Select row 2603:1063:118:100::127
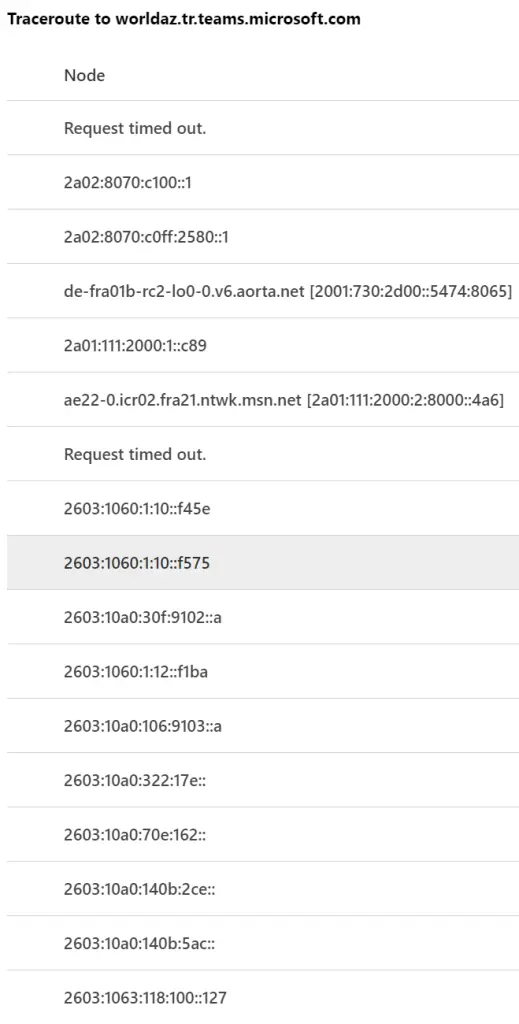Screen dimensions: 519x1024 click(262, 997)
